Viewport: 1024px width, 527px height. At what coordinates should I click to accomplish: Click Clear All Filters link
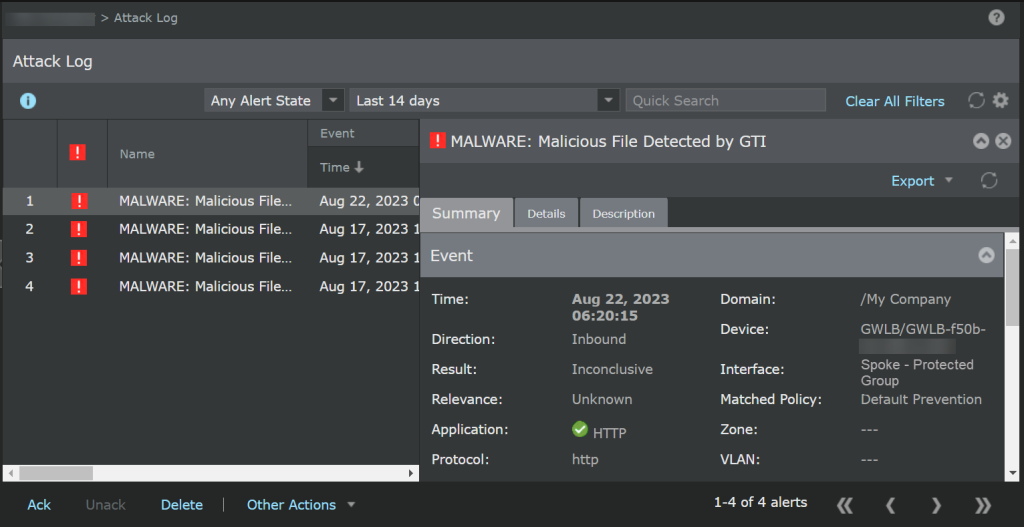(x=895, y=101)
